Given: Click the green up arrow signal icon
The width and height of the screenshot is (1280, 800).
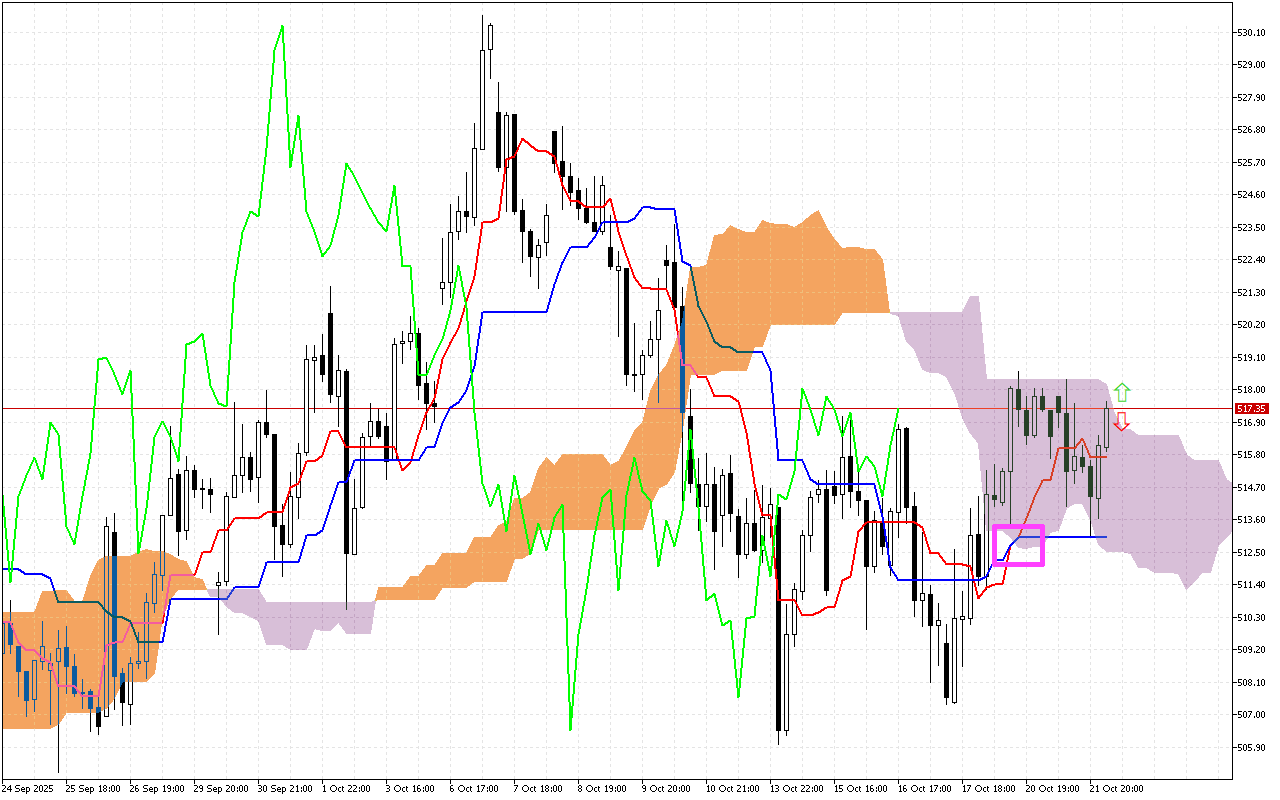Looking at the screenshot, I should coord(1122,390).
